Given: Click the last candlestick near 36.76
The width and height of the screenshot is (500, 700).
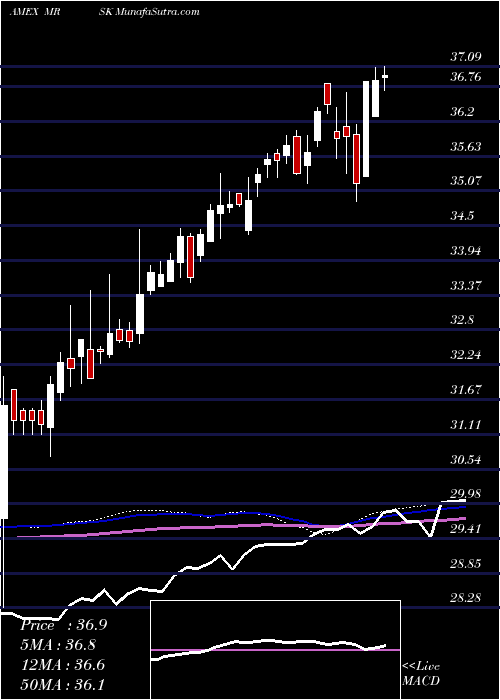Looking at the screenshot, I should tap(384, 77).
